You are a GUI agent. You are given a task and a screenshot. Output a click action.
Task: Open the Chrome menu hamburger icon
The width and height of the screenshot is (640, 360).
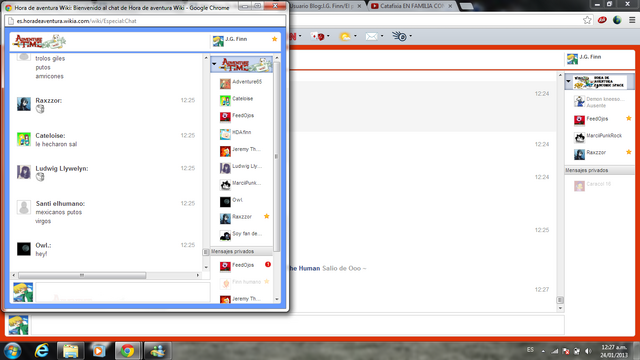tap(632, 20)
